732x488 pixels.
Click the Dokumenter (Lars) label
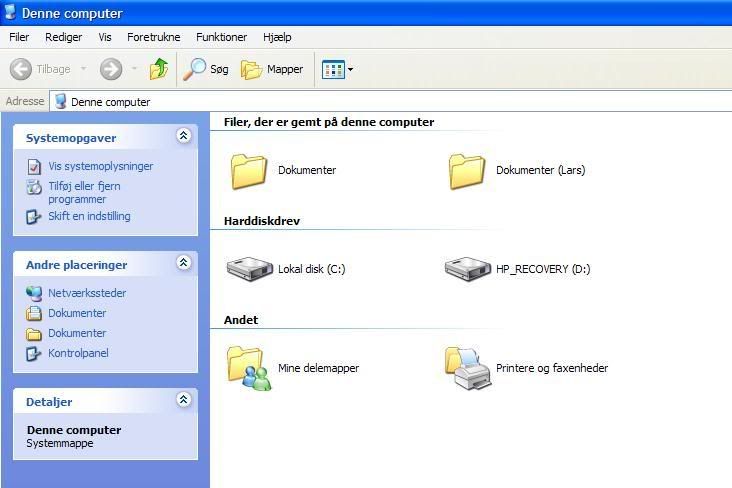tap(541, 170)
